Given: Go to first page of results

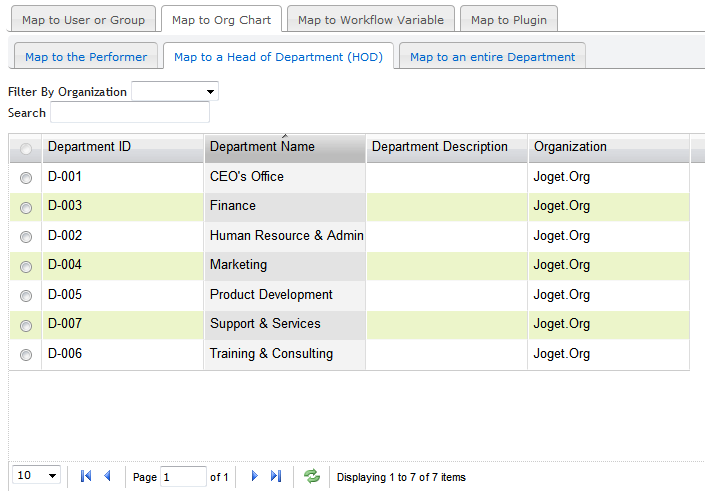Looking at the screenshot, I should click(x=86, y=477).
